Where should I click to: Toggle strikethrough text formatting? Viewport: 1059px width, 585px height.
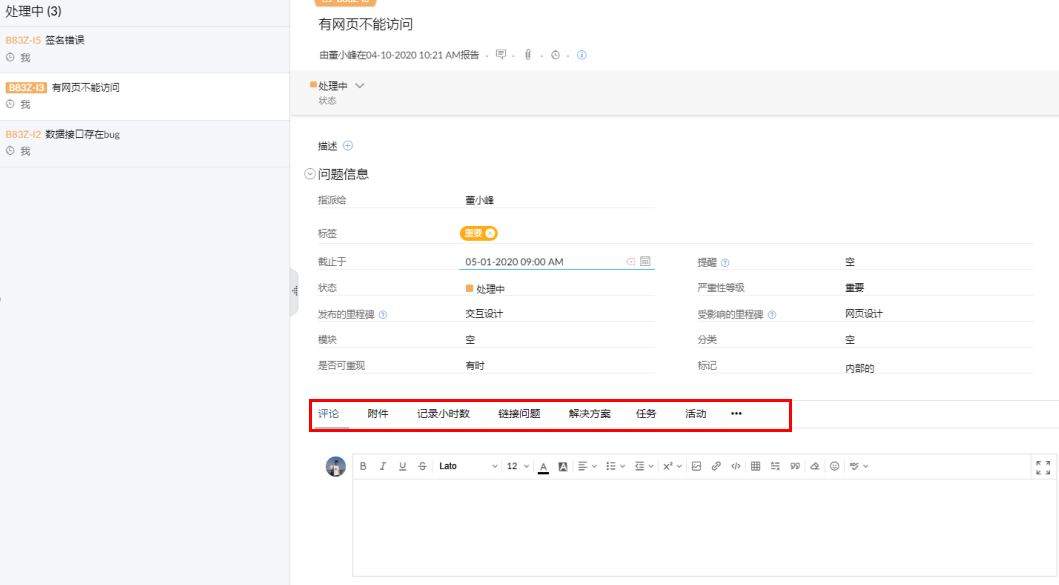point(422,466)
